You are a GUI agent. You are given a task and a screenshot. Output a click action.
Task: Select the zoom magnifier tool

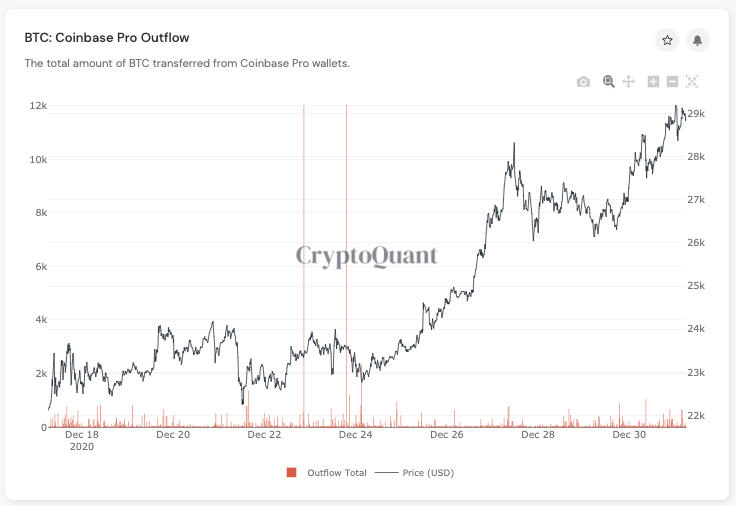[x=608, y=82]
